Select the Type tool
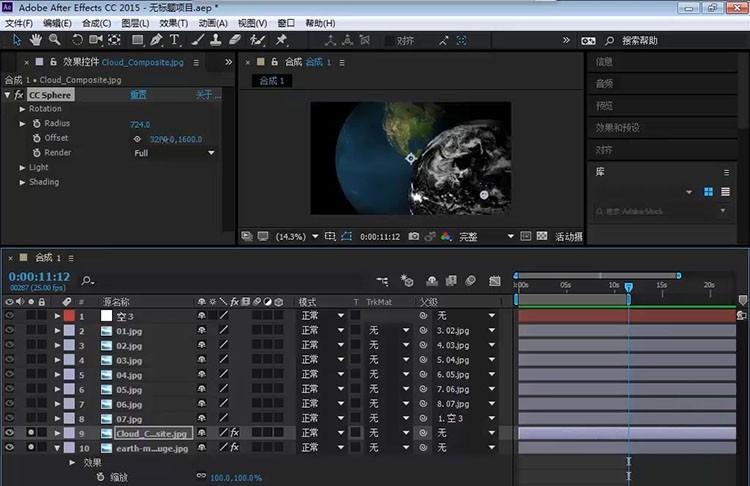Image resolution: width=750 pixels, height=486 pixels. coord(174,40)
